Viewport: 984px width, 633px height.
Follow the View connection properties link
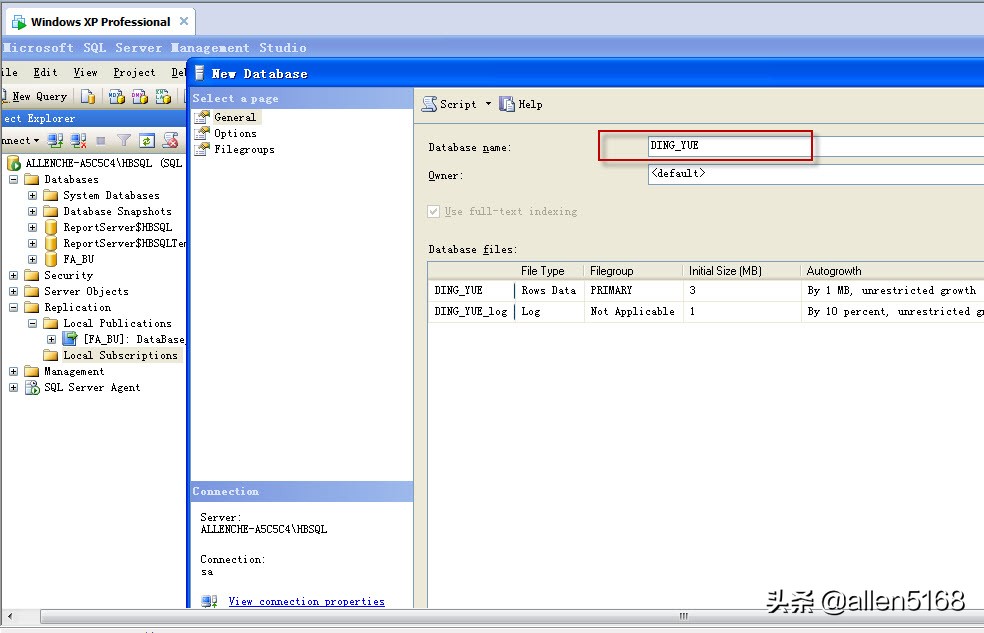coord(307,601)
